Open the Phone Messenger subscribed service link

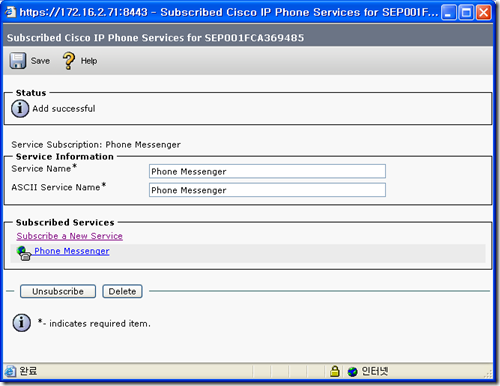pyautogui.click(x=72, y=251)
